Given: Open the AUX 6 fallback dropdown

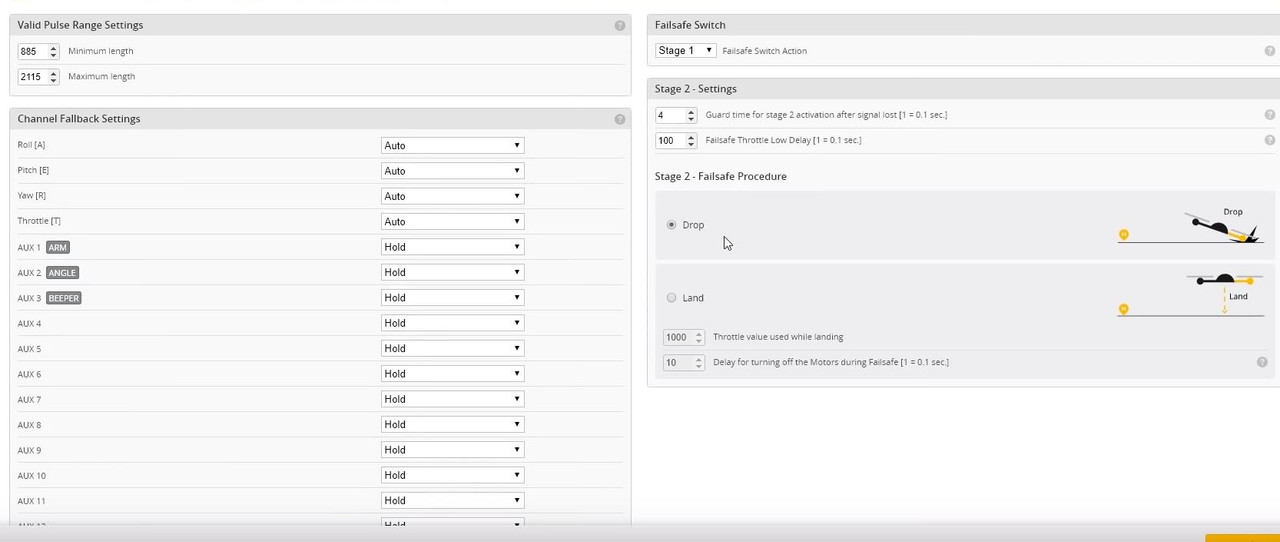Looking at the screenshot, I should pos(452,374).
